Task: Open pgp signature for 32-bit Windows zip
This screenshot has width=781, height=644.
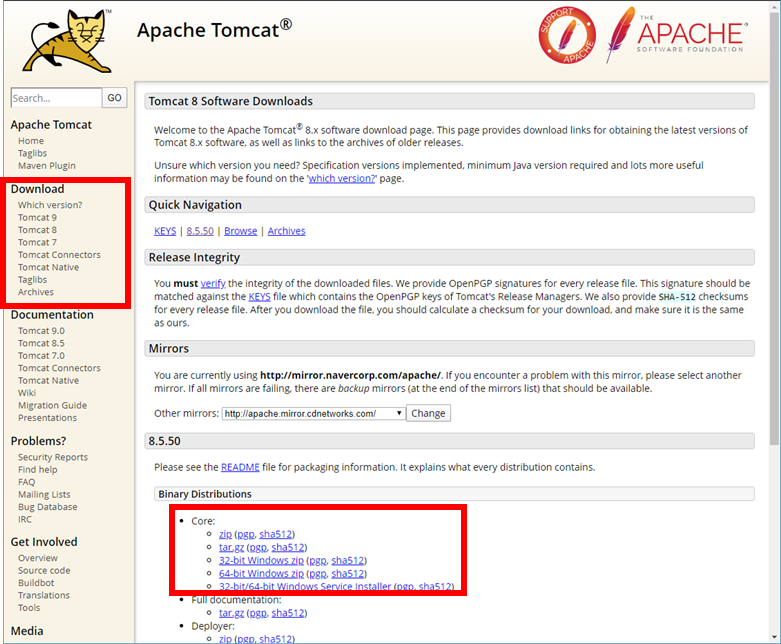Action: coord(318,560)
